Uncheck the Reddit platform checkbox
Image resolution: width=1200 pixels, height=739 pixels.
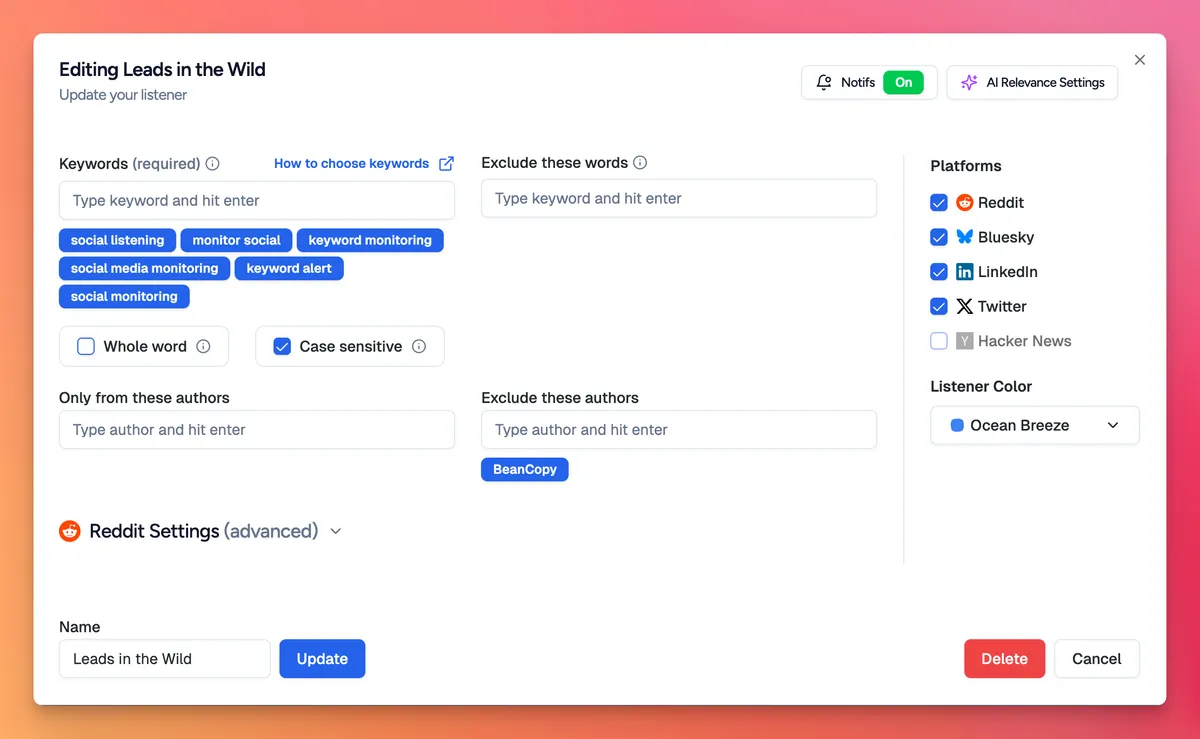(x=939, y=202)
